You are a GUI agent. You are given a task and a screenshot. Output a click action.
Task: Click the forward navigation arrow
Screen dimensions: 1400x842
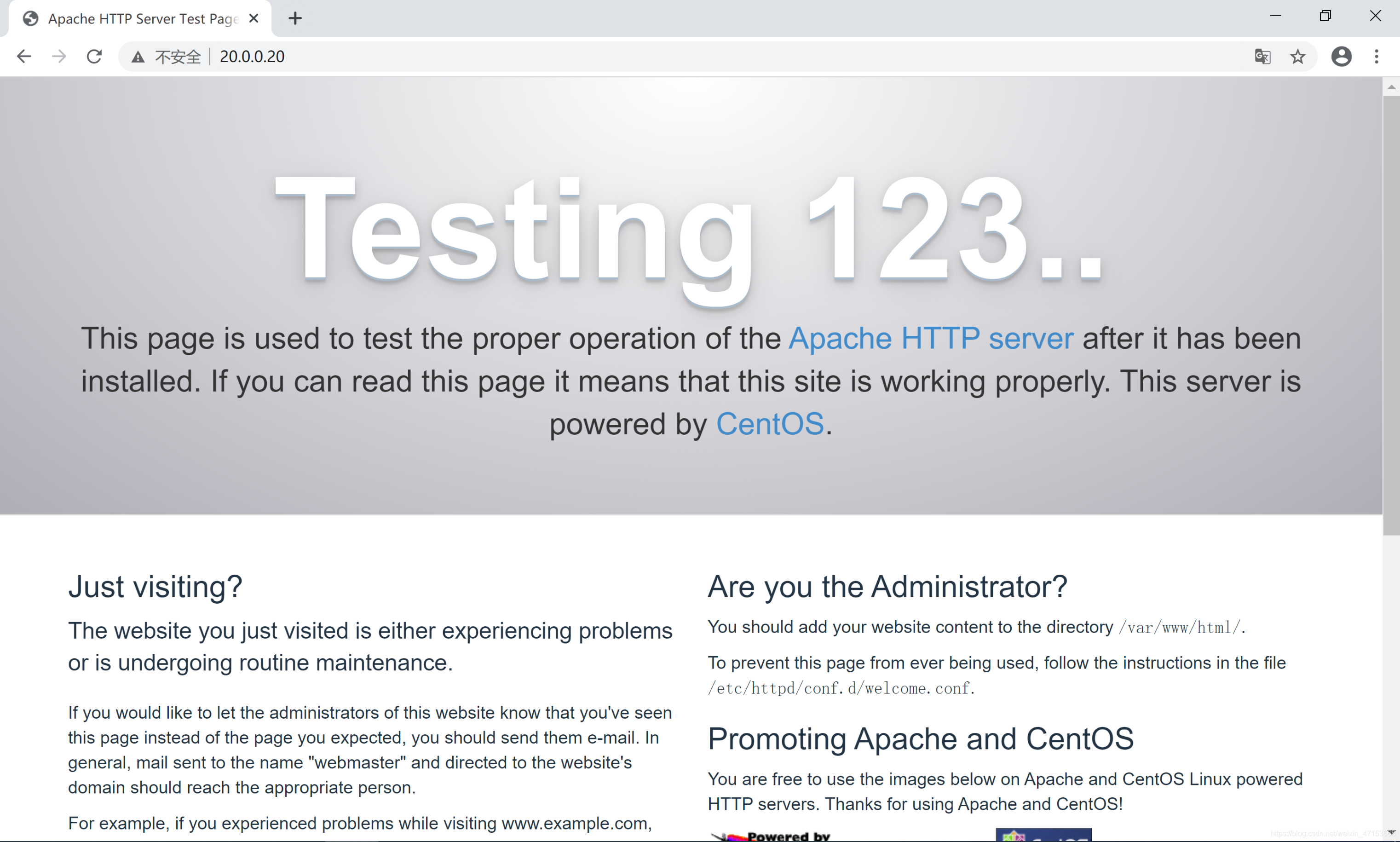pyautogui.click(x=59, y=56)
